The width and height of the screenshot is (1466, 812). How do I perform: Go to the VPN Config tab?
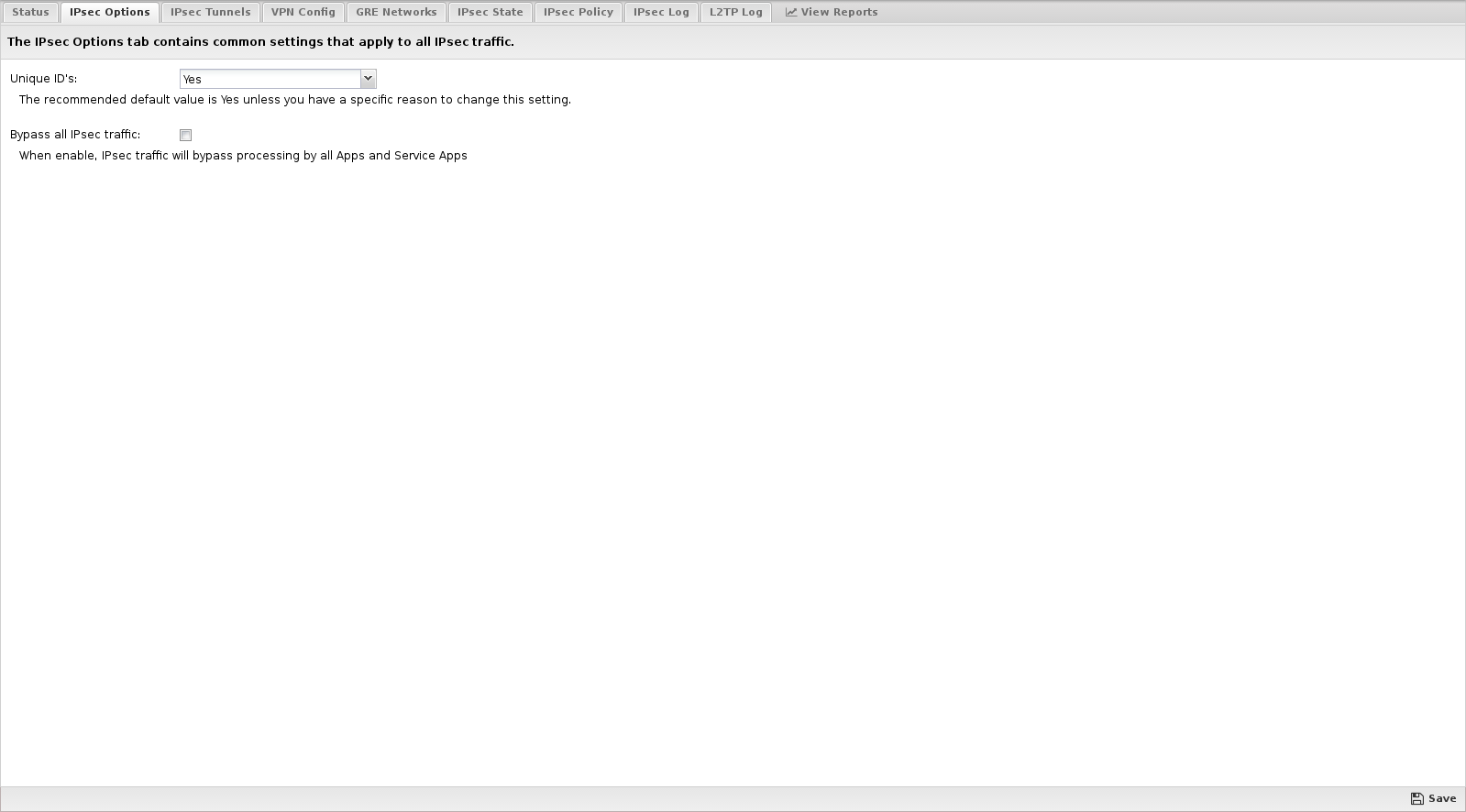[303, 12]
